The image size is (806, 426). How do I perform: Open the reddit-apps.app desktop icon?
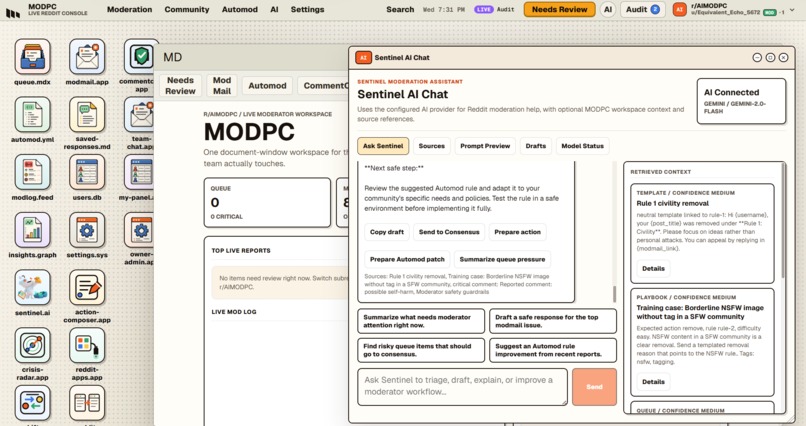coord(87,345)
